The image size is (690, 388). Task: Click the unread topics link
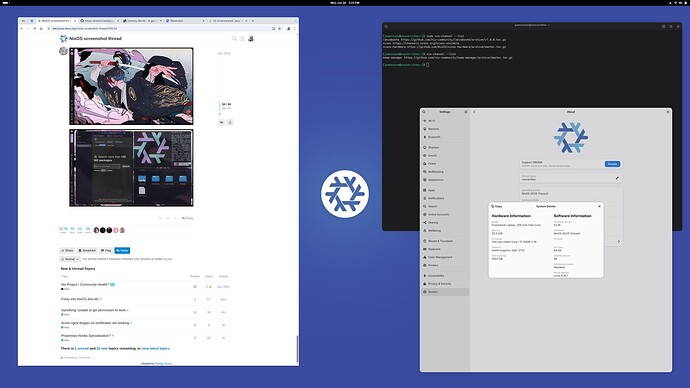pyautogui.click(x=81, y=348)
